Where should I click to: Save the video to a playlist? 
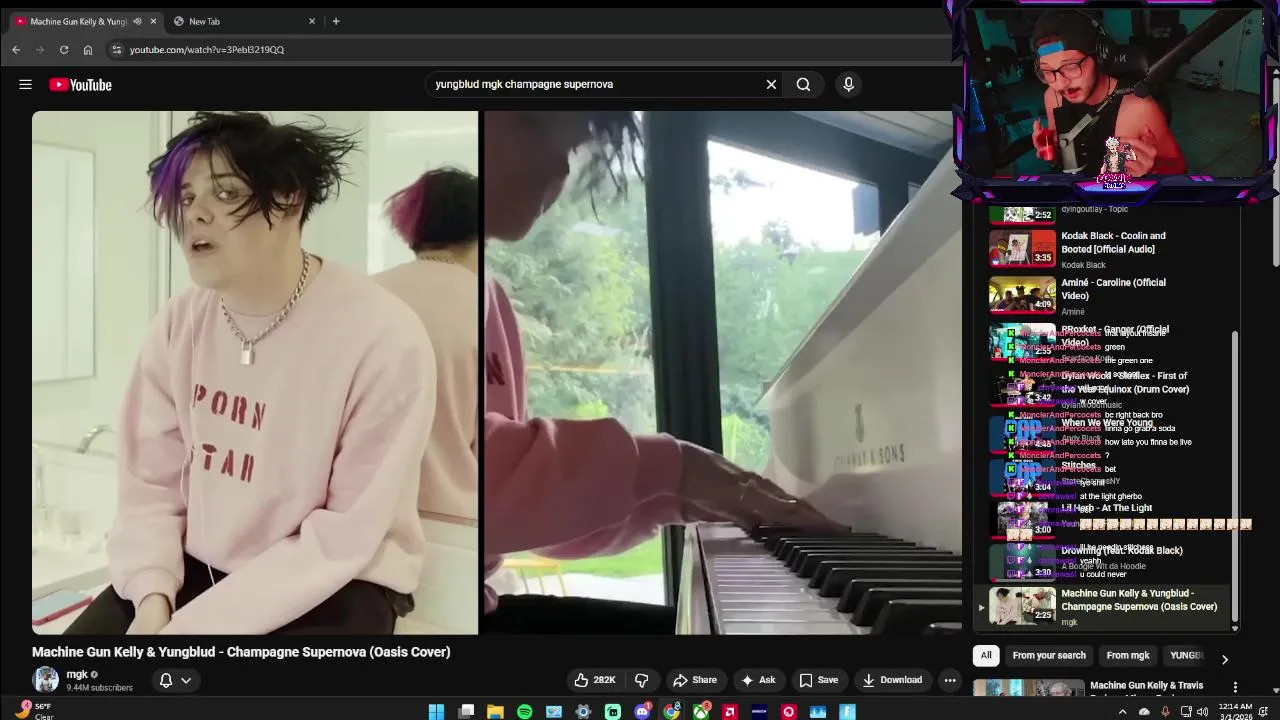coord(818,680)
